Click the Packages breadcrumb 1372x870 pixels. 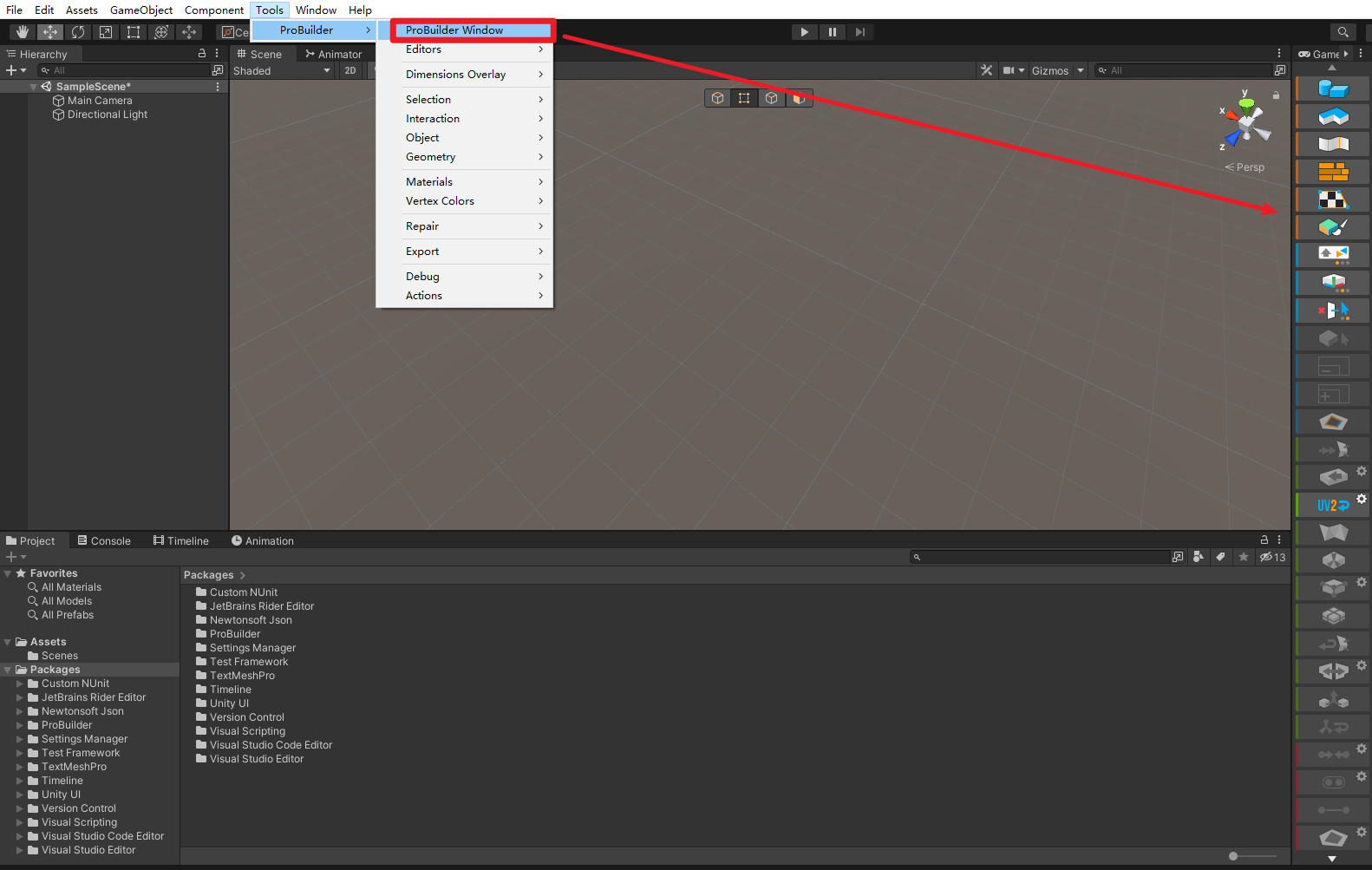point(208,575)
